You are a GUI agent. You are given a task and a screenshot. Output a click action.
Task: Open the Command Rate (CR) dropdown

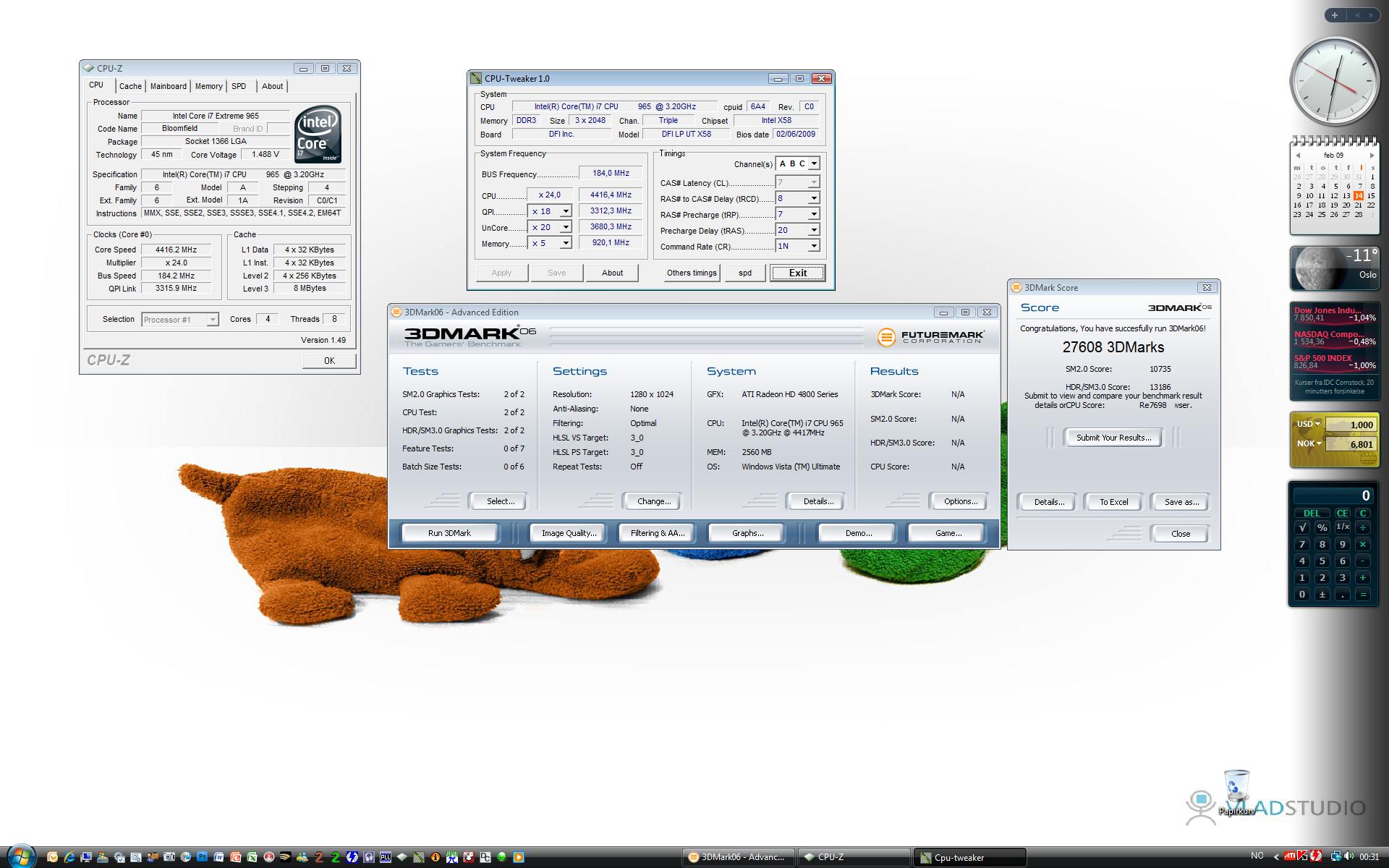(x=814, y=246)
